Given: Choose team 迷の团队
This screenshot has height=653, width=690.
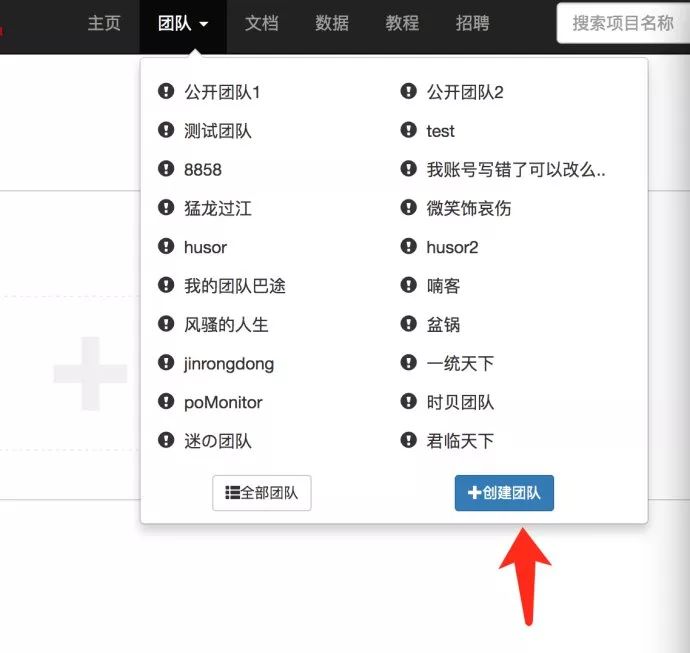Looking at the screenshot, I should tap(218, 441).
